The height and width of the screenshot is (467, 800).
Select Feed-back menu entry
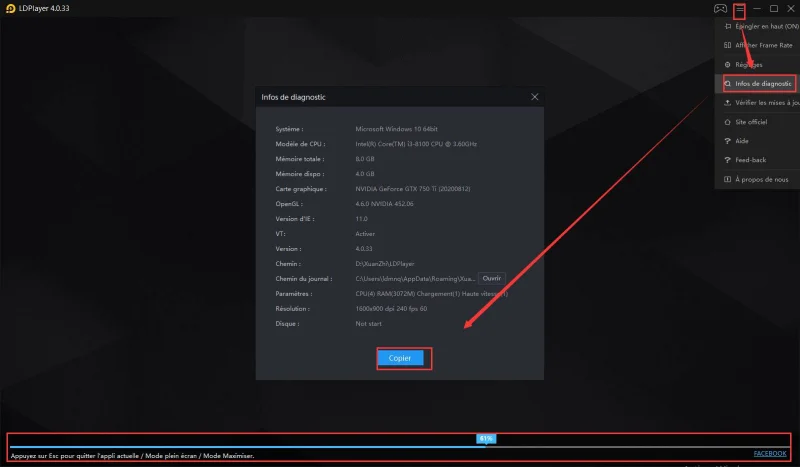tap(758, 160)
